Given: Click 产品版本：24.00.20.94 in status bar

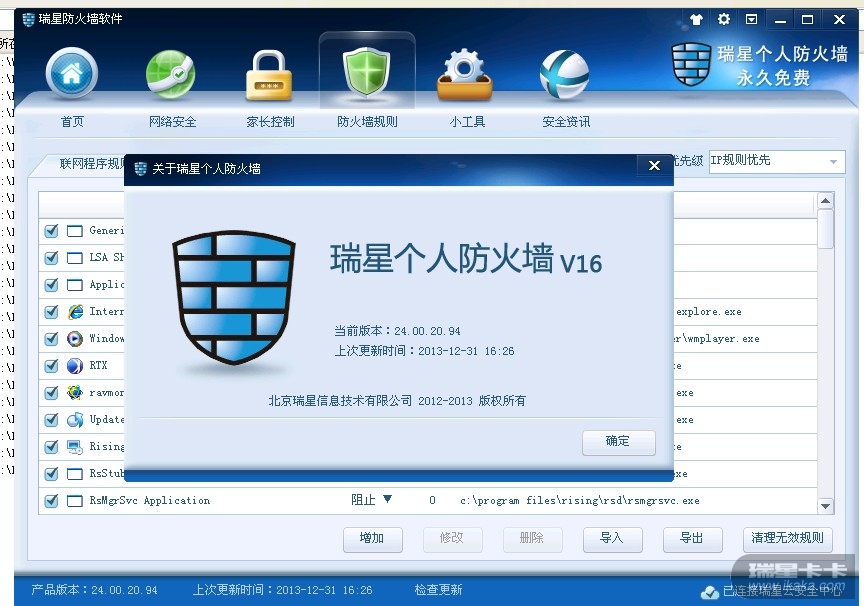Looking at the screenshot, I should (x=94, y=590).
